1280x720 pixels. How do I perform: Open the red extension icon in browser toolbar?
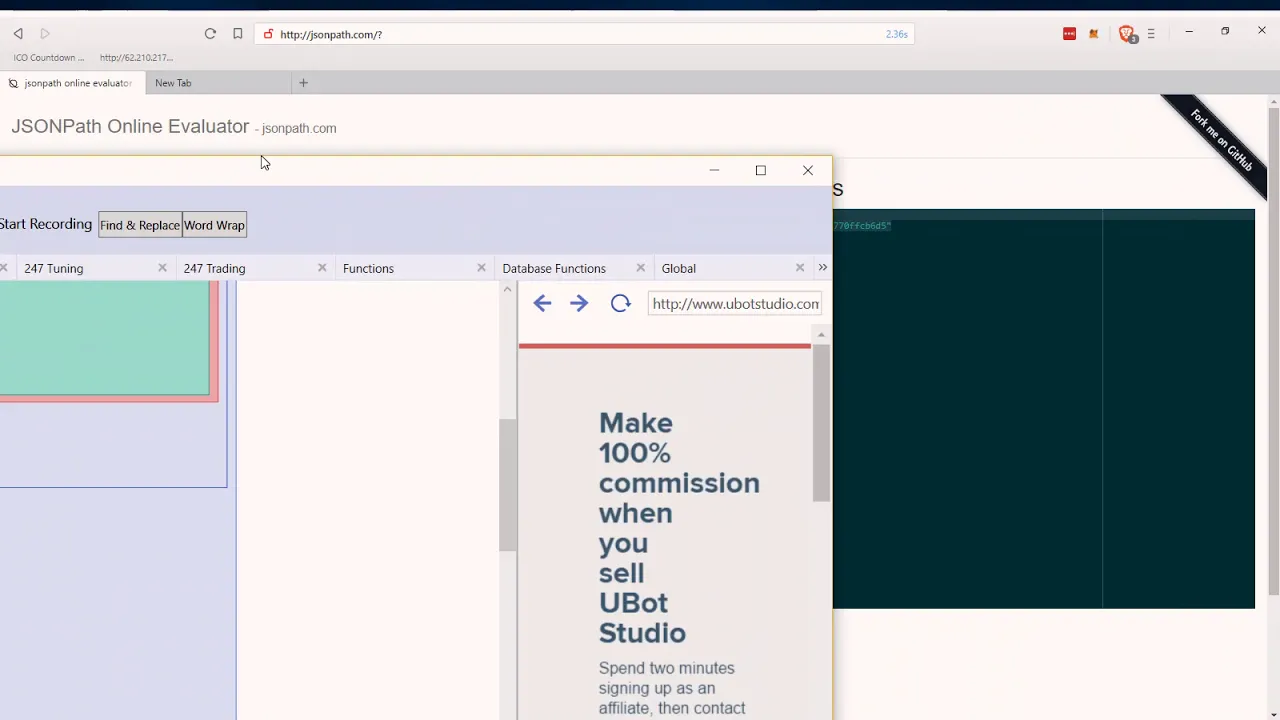pos(1069,34)
